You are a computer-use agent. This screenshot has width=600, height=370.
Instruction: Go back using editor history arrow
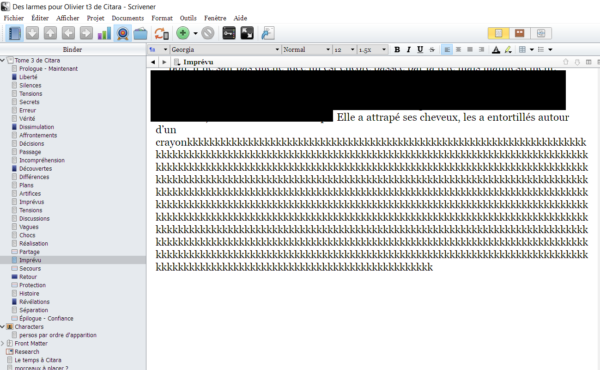tap(153, 62)
